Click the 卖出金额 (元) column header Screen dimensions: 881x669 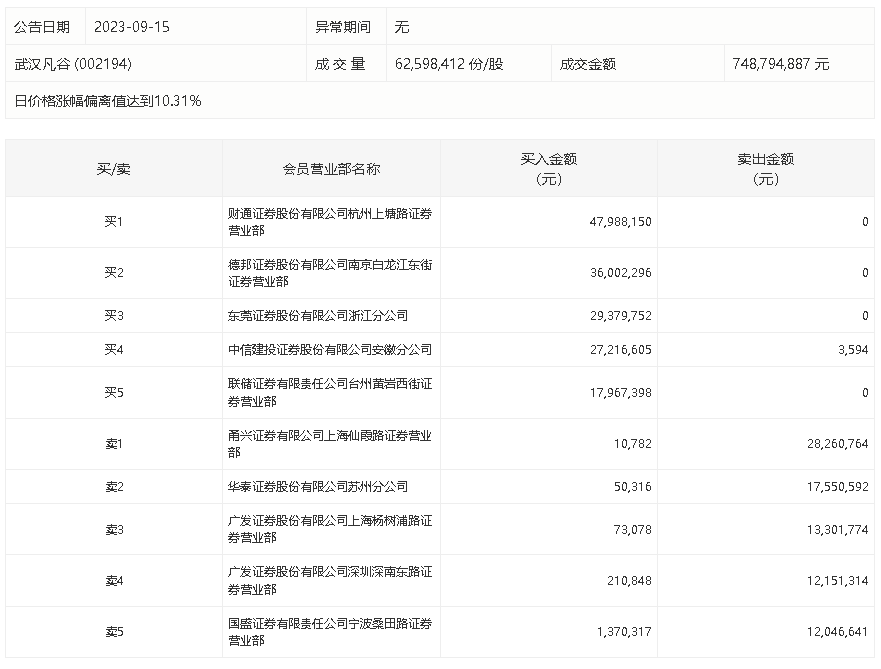tap(765, 169)
